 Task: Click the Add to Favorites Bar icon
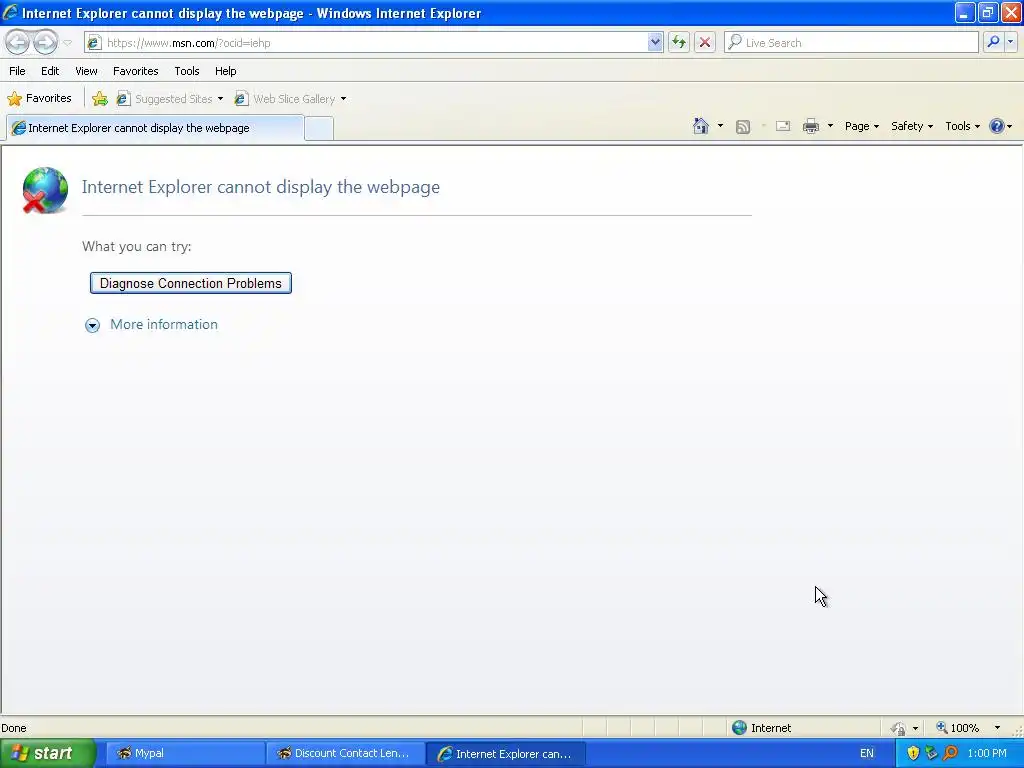(x=99, y=99)
